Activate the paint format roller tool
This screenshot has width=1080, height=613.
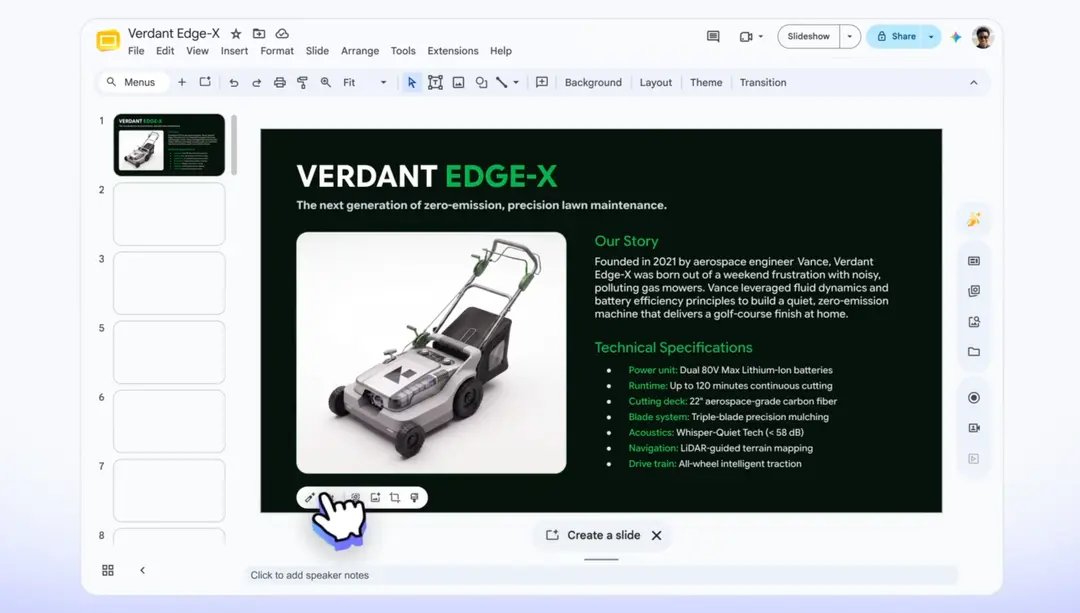pos(302,83)
